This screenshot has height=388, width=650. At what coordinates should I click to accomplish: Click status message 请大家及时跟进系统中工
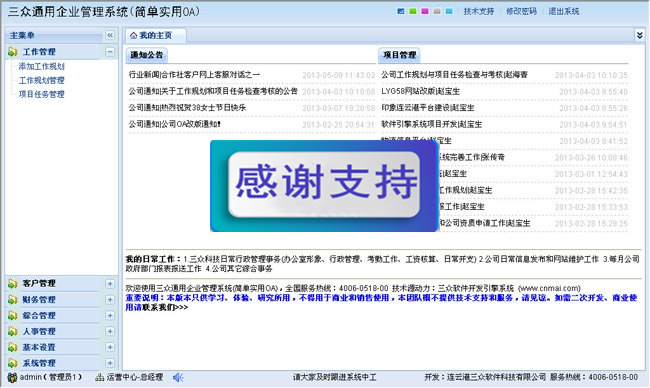coord(335,377)
